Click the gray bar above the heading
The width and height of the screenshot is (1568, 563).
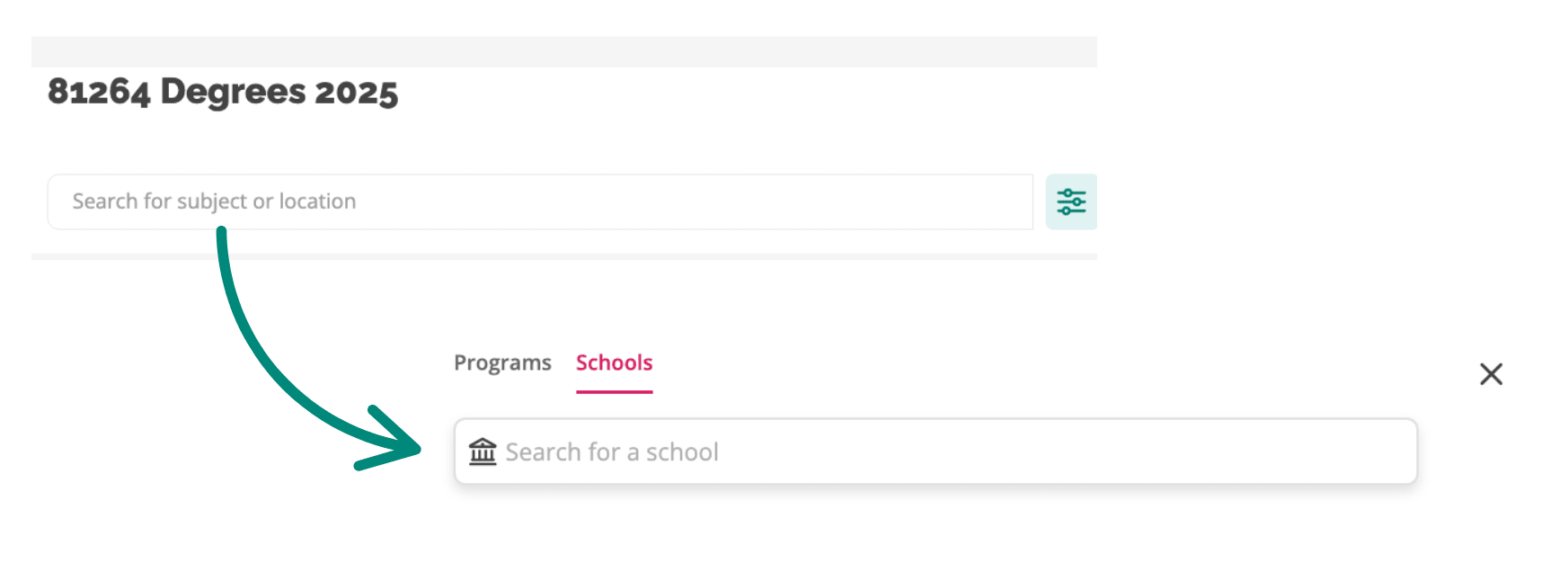point(563,51)
